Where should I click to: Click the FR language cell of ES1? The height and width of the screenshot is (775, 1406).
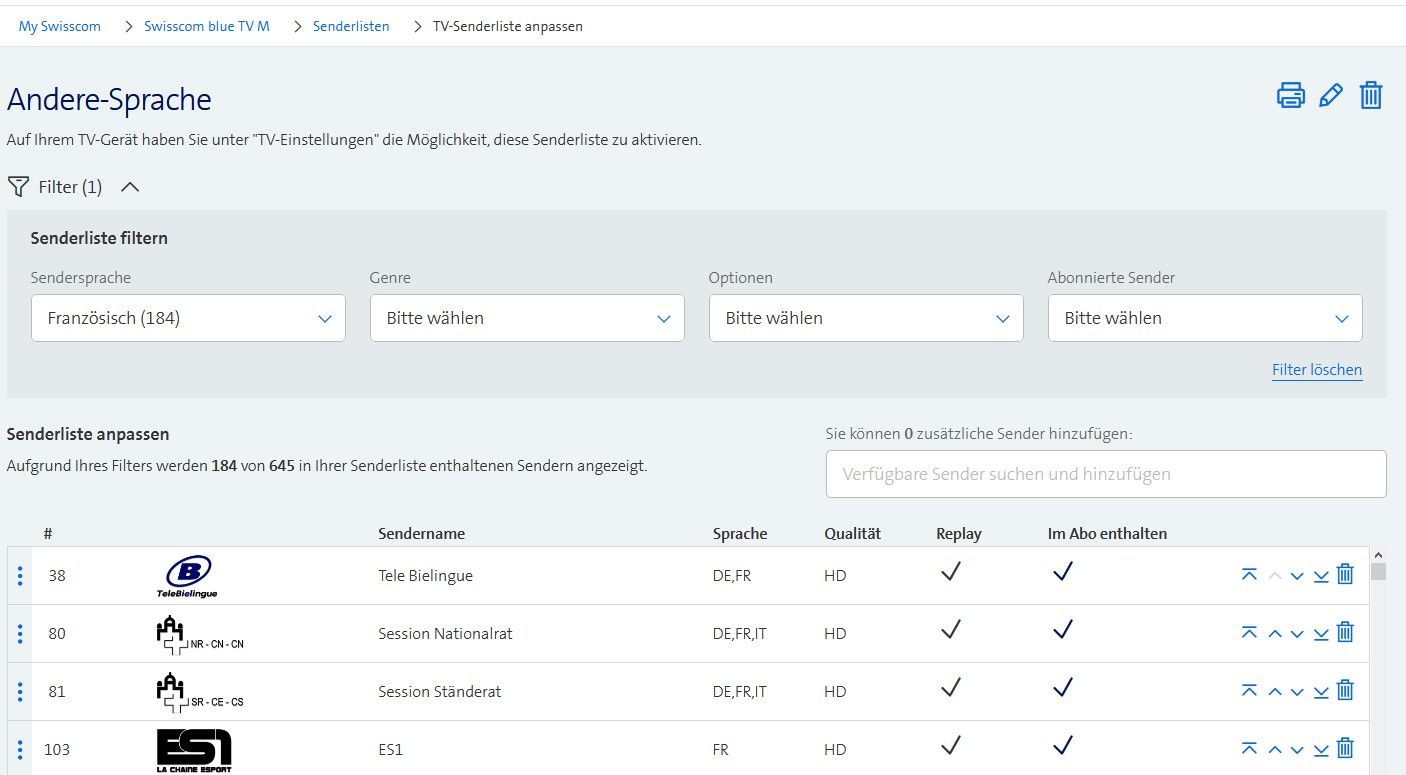[721, 750]
